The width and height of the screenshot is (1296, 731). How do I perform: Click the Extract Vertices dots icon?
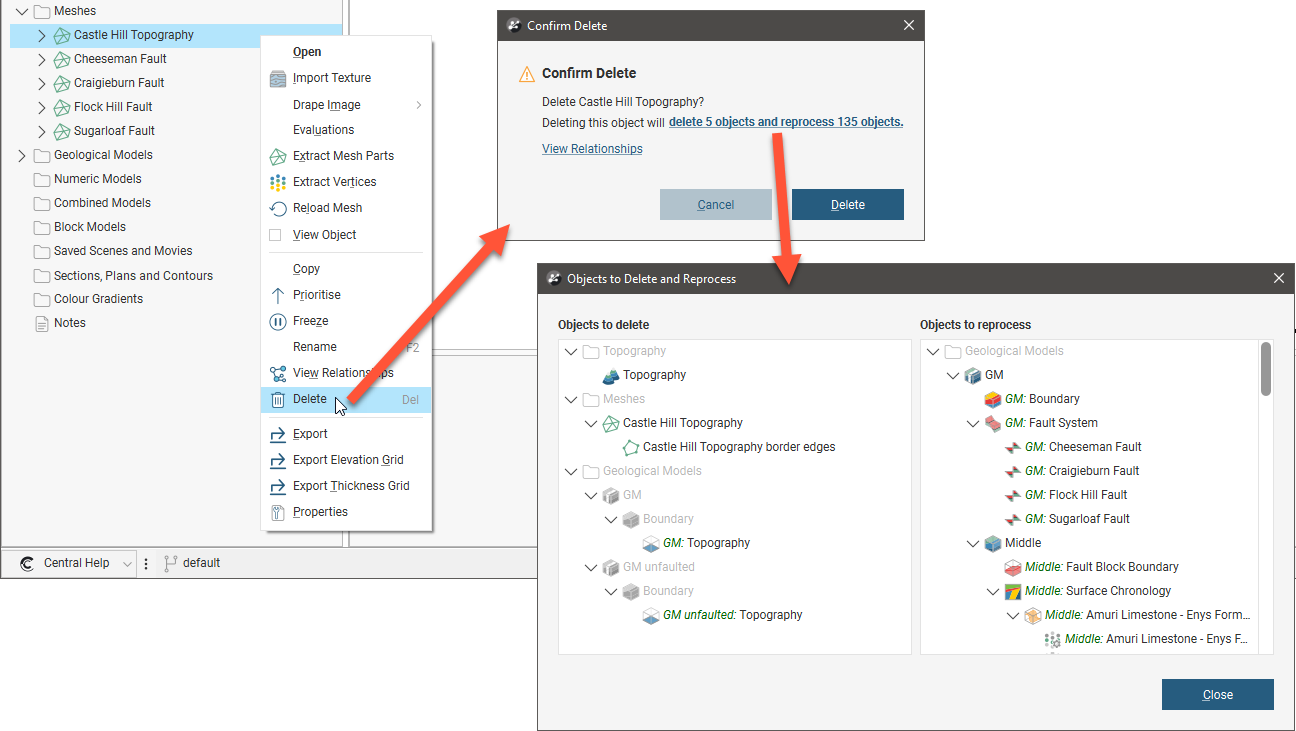point(278,182)
